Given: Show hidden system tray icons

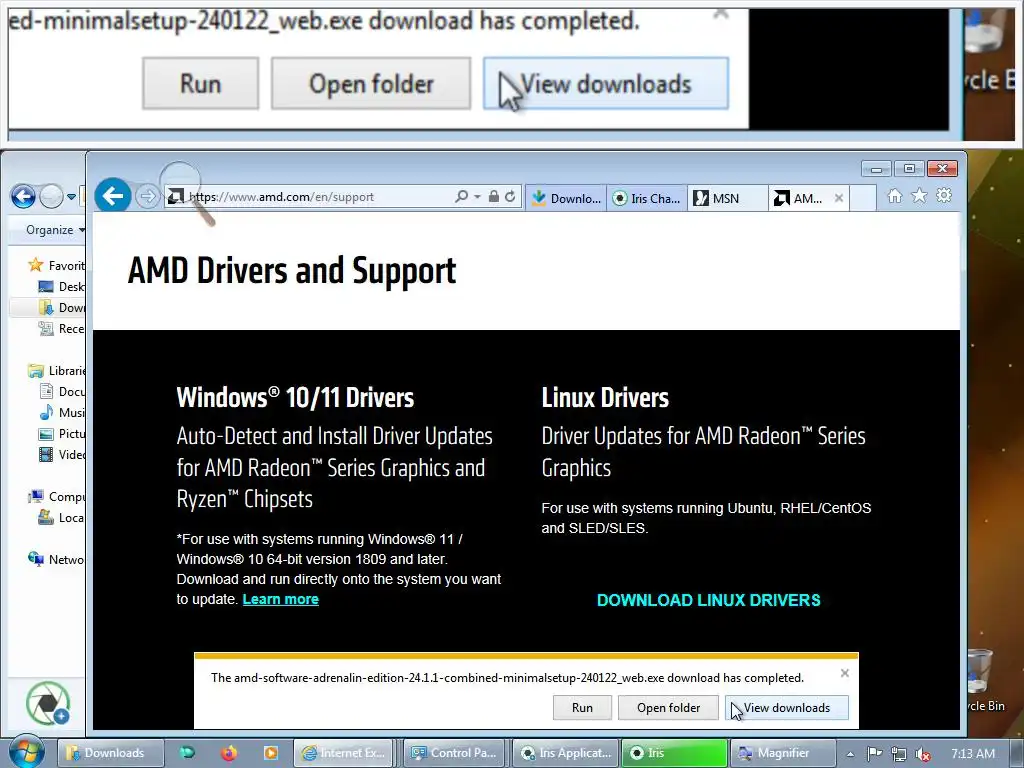Looking at the screenshot, I should pyautogui.click(x=850, y=754).
